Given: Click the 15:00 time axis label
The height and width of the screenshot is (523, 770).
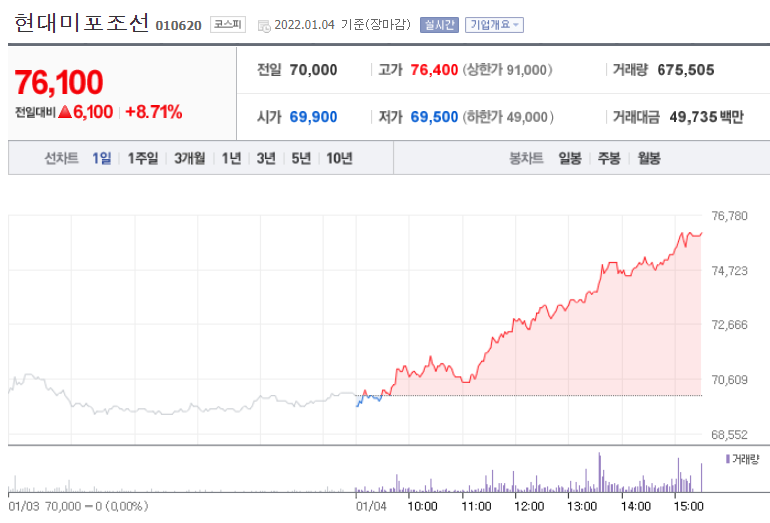Looking at the screenshot, I should pos(689,506).
